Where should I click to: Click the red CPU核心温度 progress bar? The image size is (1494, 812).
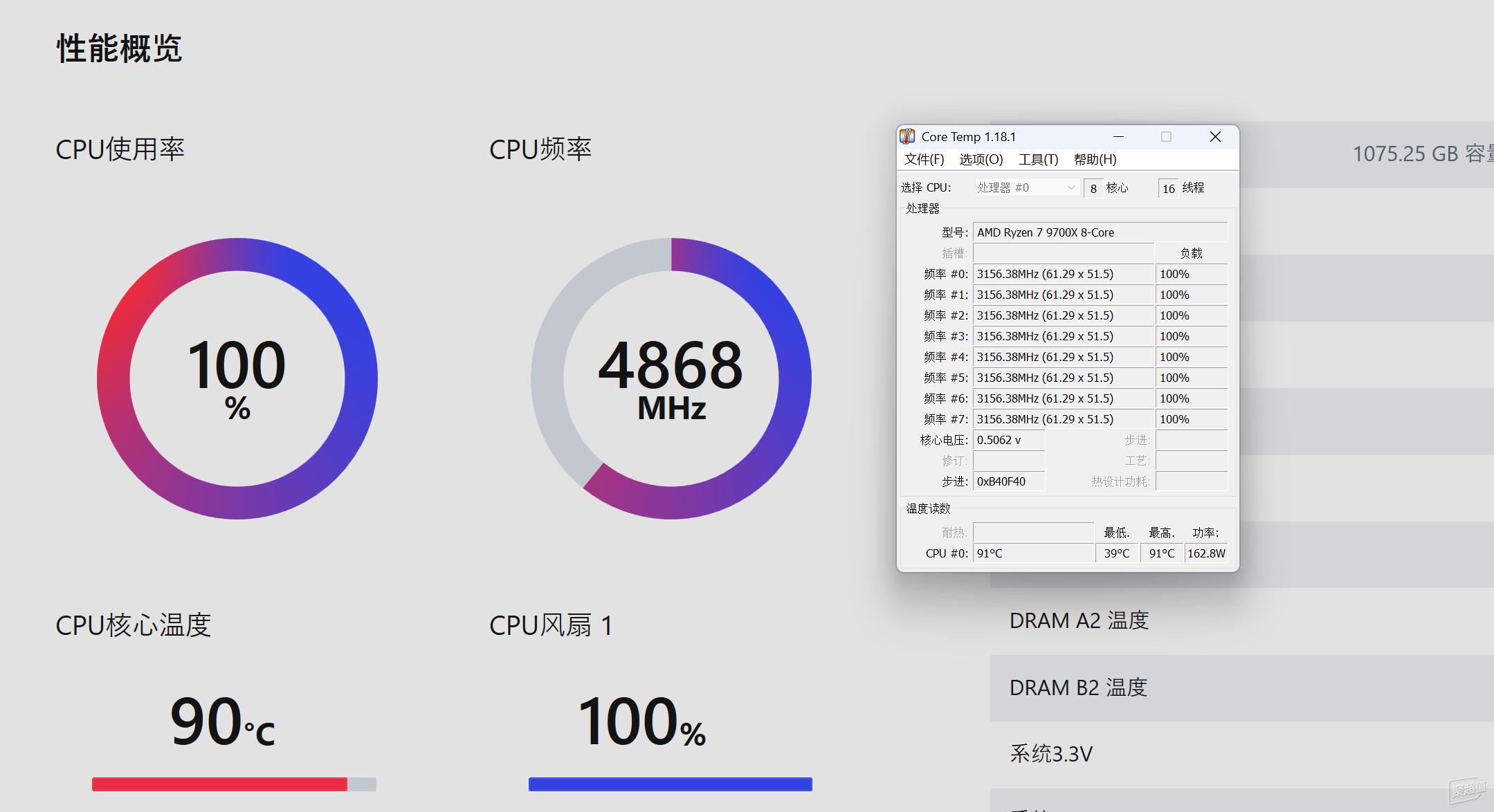pos(220,784)
